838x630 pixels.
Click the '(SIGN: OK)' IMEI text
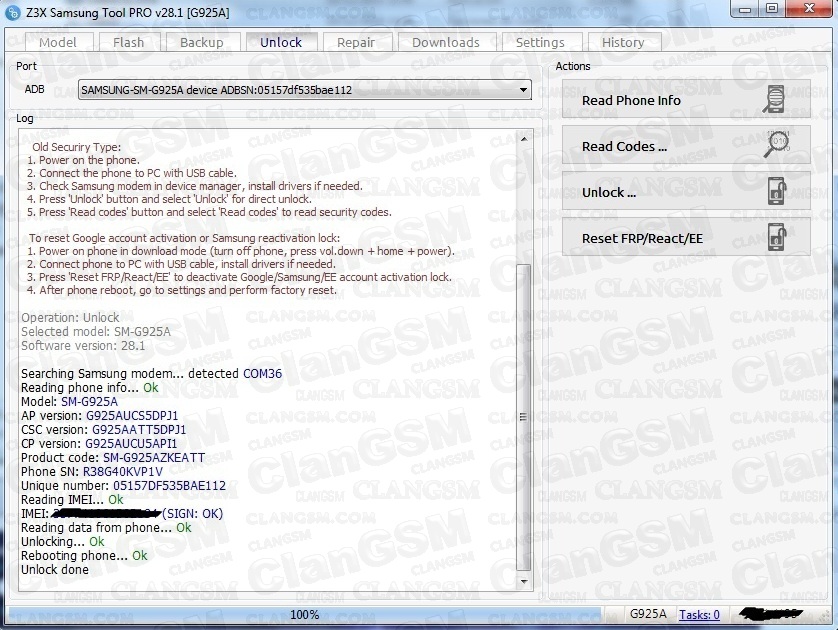[x=192, y=514]
